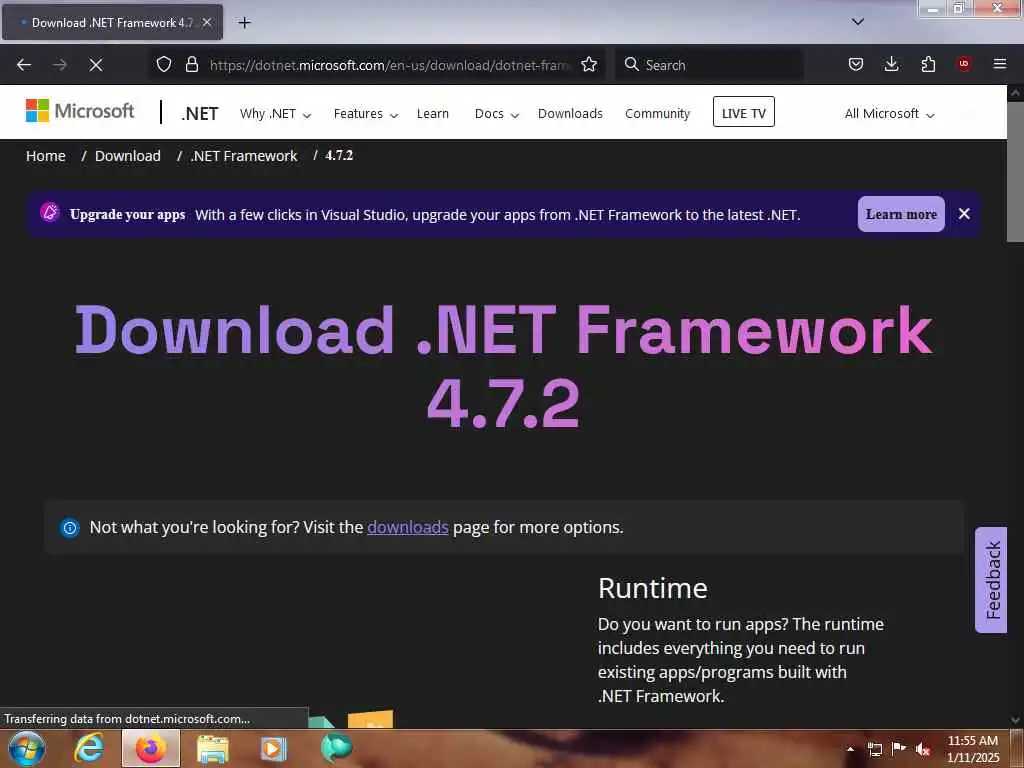Open Windows Media Player on taskbar
This screenshot has width=1024, height=768.
pos(274,749)
